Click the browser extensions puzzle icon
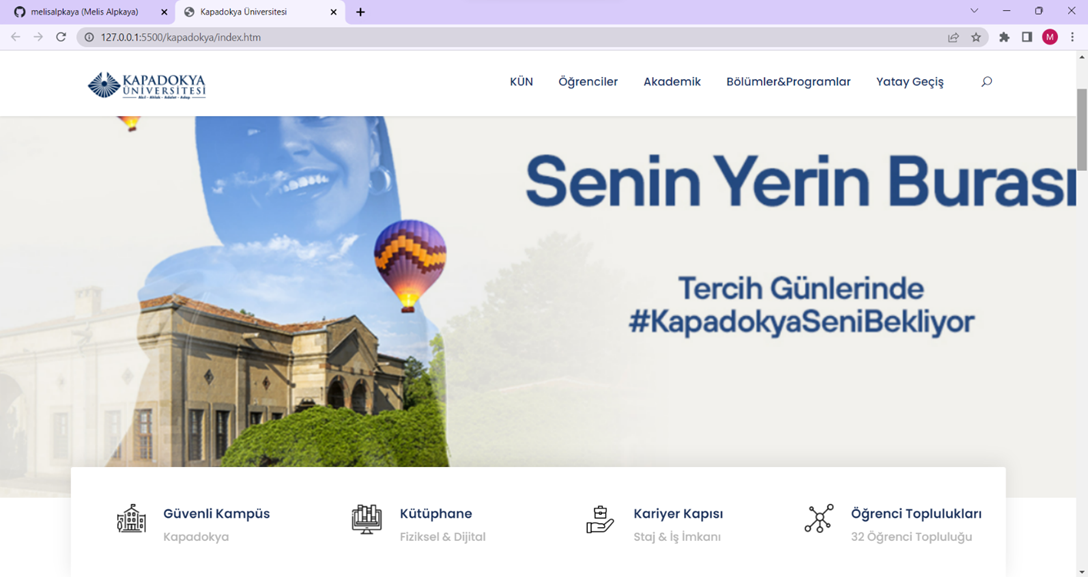The height and width of the screenshot is (577, 1088). coord(1003,36)
